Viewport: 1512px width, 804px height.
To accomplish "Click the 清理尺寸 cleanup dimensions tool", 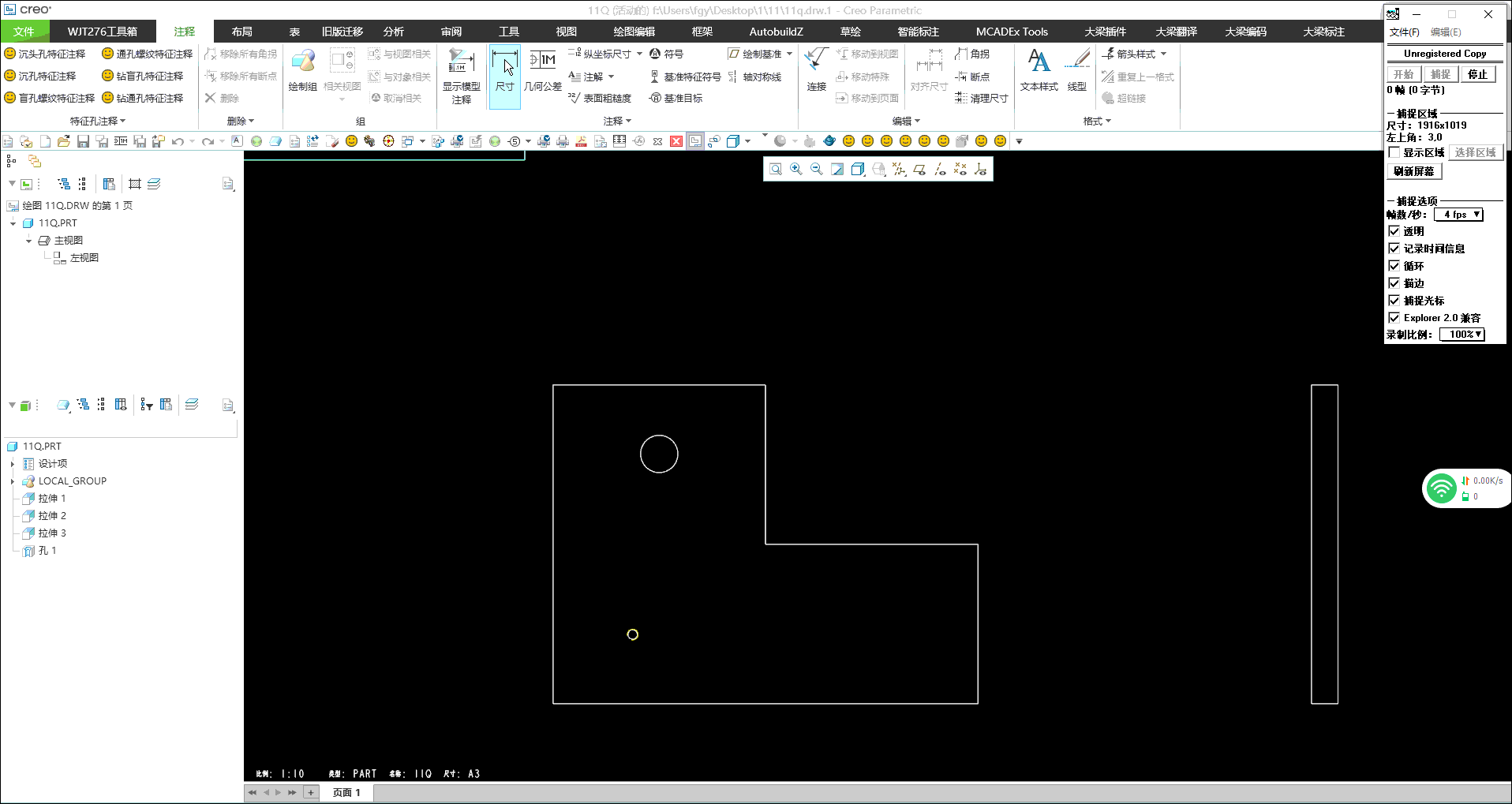I will (981, 99).
